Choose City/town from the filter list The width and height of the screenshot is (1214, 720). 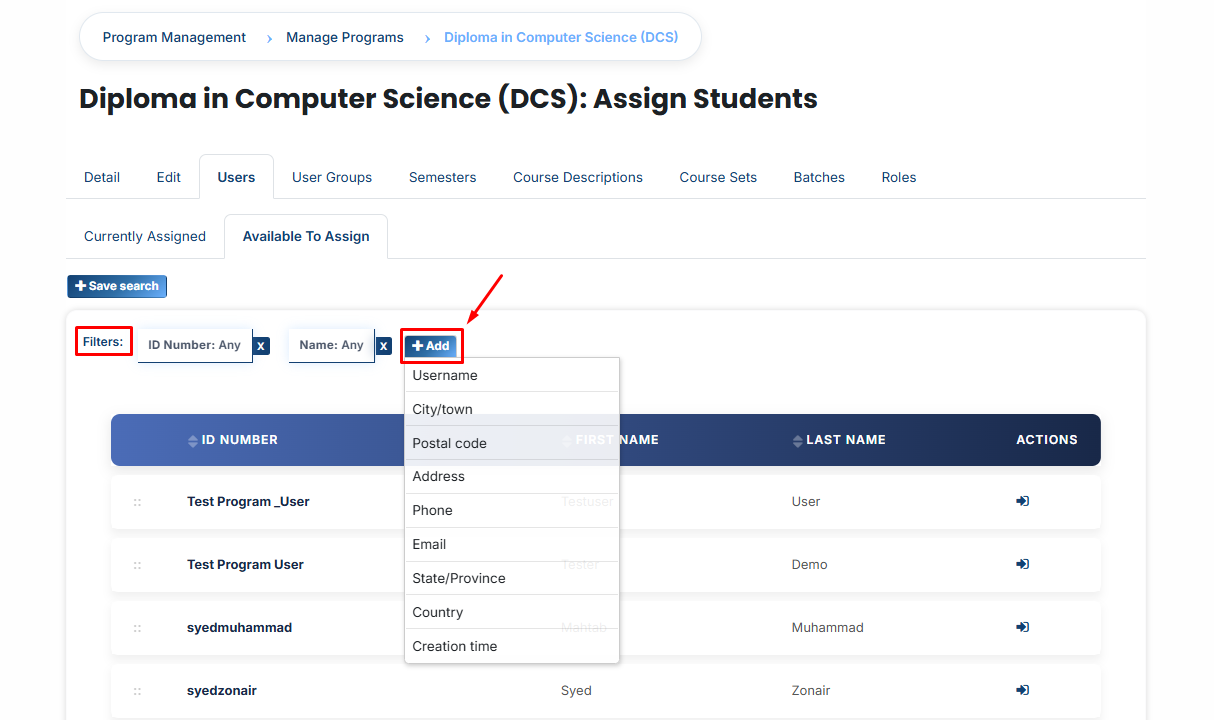512,409
